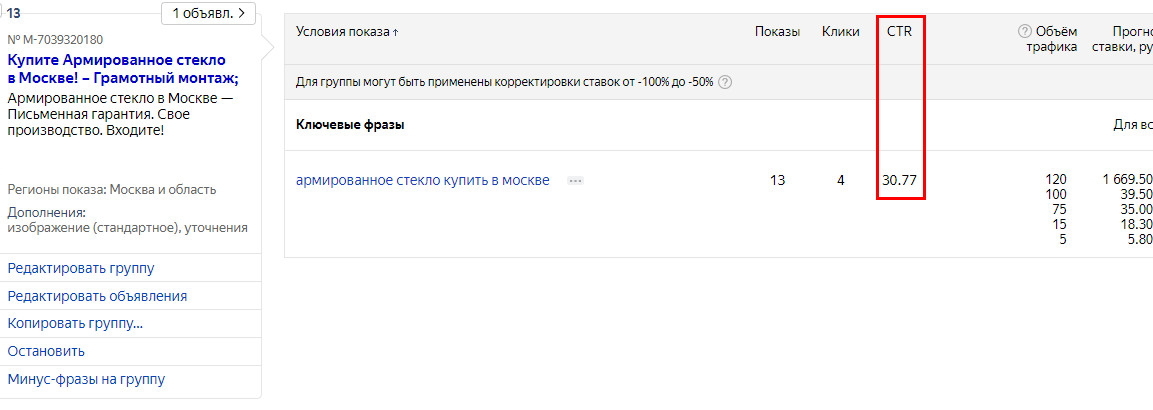This screenshot has width=1153, height=410.
Task: Click the help icon after bid adjustments note
Action: click(724, 82)
